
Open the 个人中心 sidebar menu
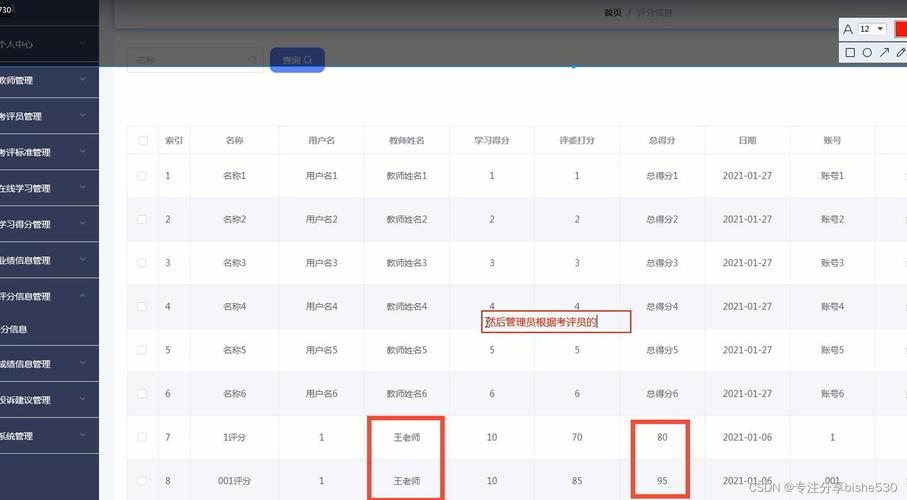49,44
